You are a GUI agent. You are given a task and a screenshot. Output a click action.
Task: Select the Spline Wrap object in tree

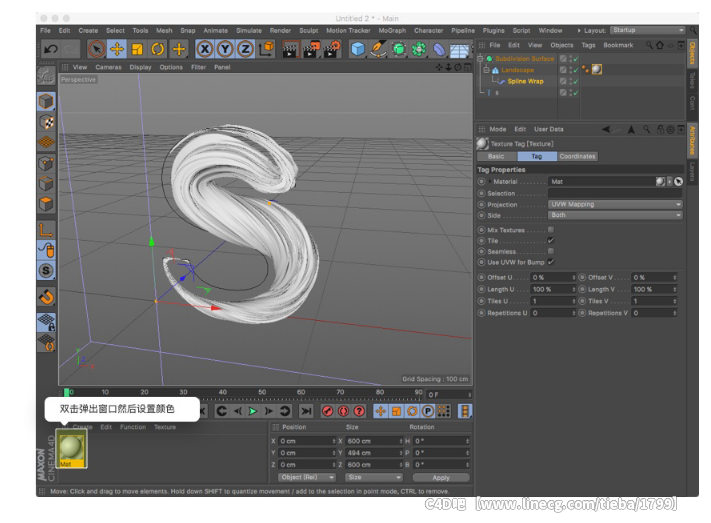click(x=525, y=81)
